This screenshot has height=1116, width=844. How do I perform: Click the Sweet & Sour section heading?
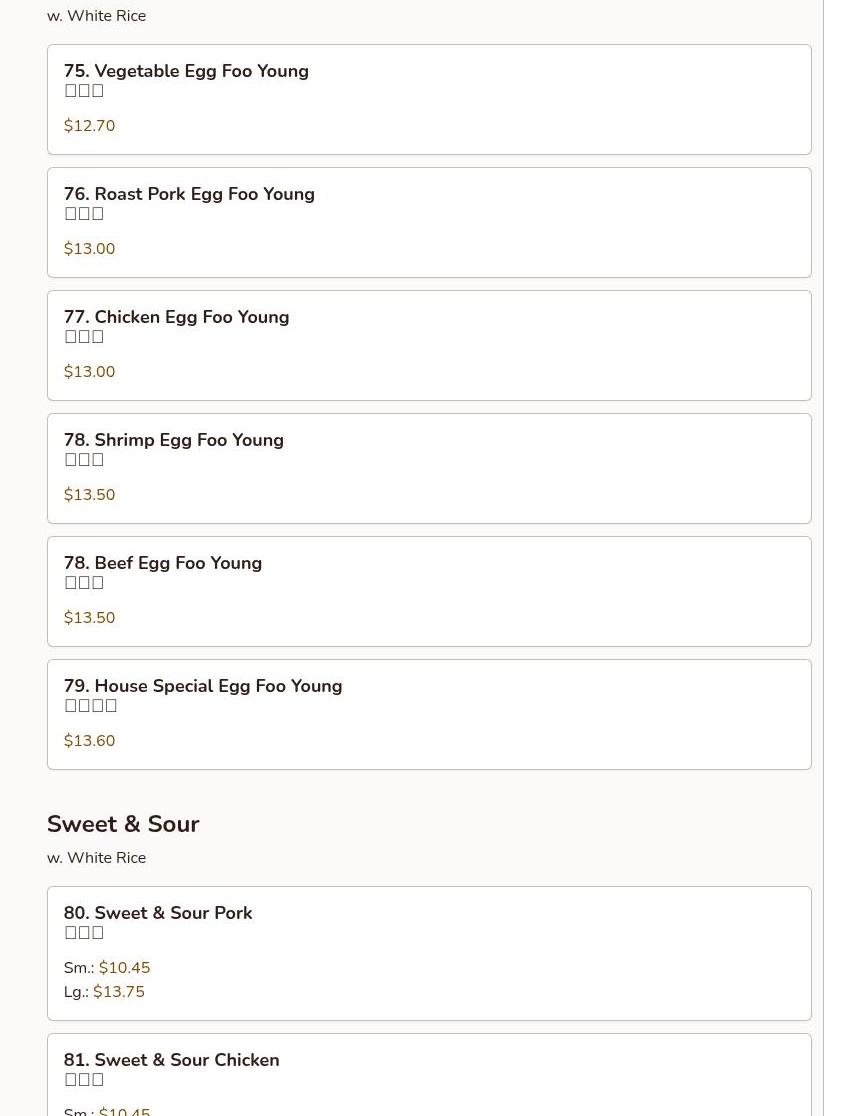point(123,824)
